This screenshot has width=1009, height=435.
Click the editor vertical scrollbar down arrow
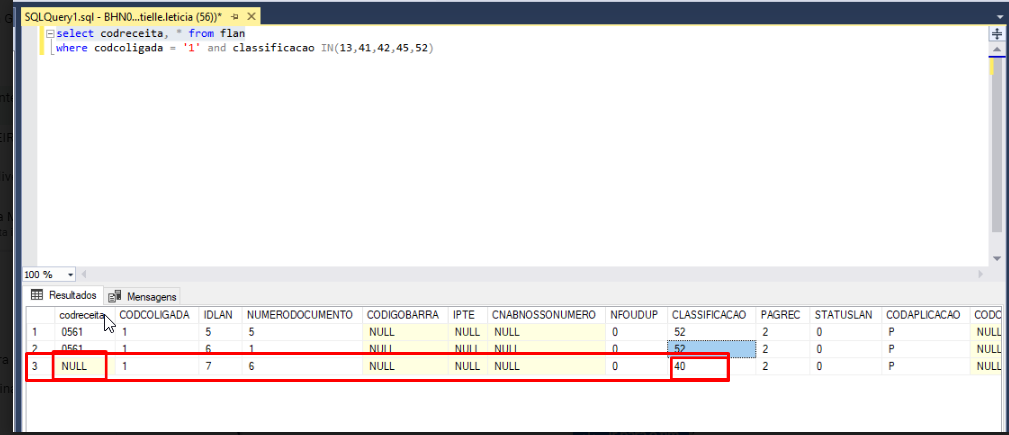click(996, 257)
